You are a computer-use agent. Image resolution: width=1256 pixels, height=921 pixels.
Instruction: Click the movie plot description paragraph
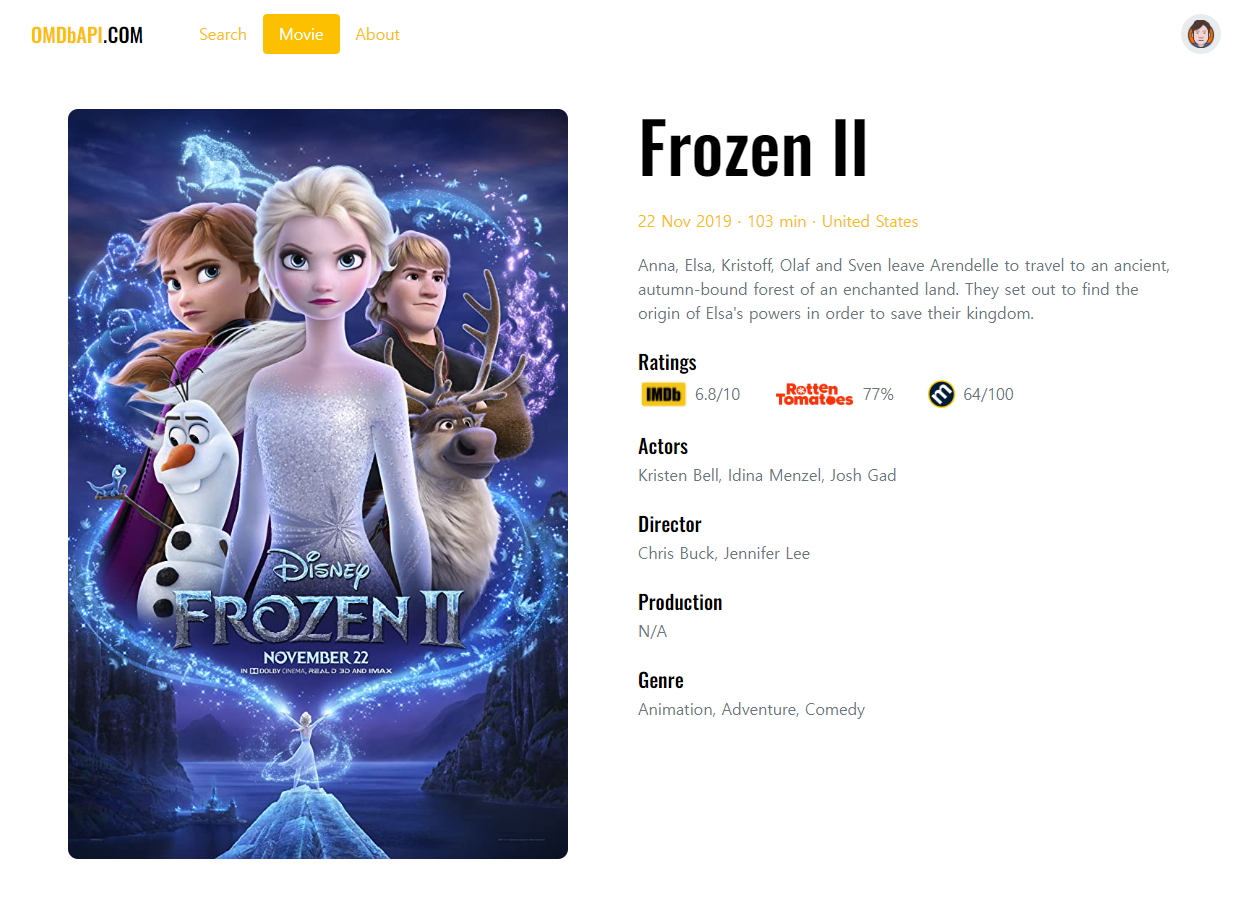coord(904,289)
